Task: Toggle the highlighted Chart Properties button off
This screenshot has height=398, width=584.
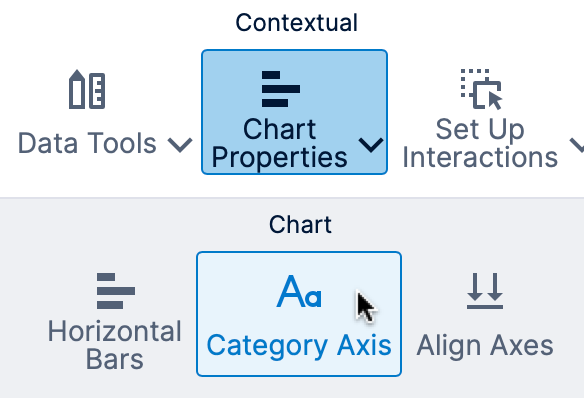Action: [x=294, y=112]
